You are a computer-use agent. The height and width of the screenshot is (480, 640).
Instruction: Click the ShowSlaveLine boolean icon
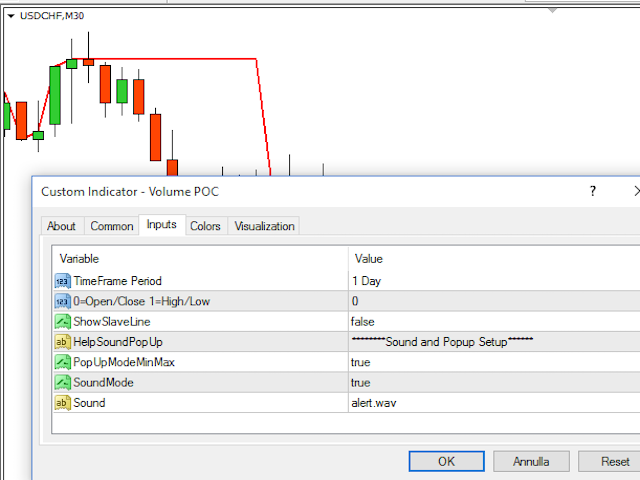point(62,322)
